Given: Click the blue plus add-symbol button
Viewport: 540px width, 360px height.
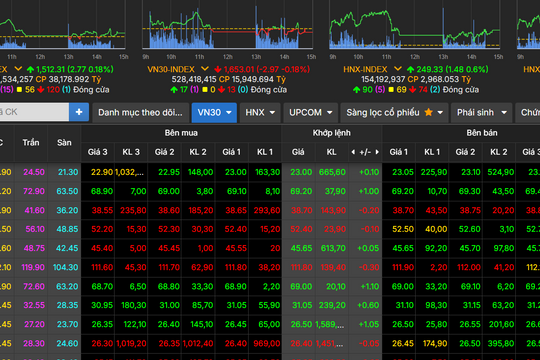Looking at the screenshot, I should tap(79, 112).
